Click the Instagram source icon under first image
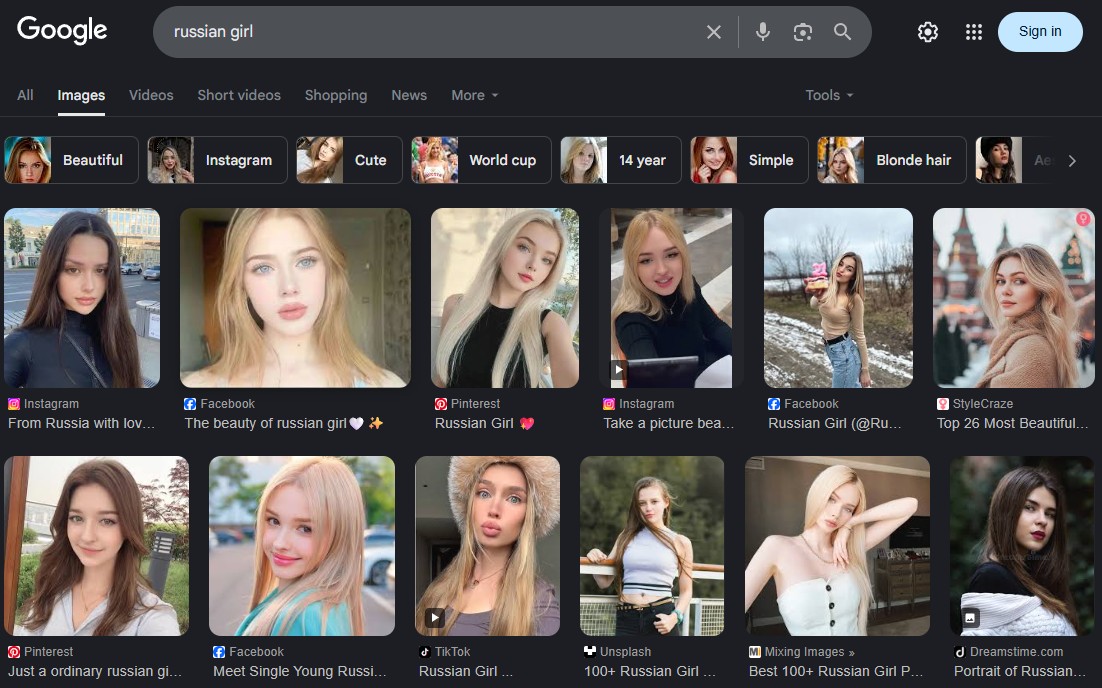Image resolution: width=1102 pixels, height=688 pixels. [x=14, y=404]
